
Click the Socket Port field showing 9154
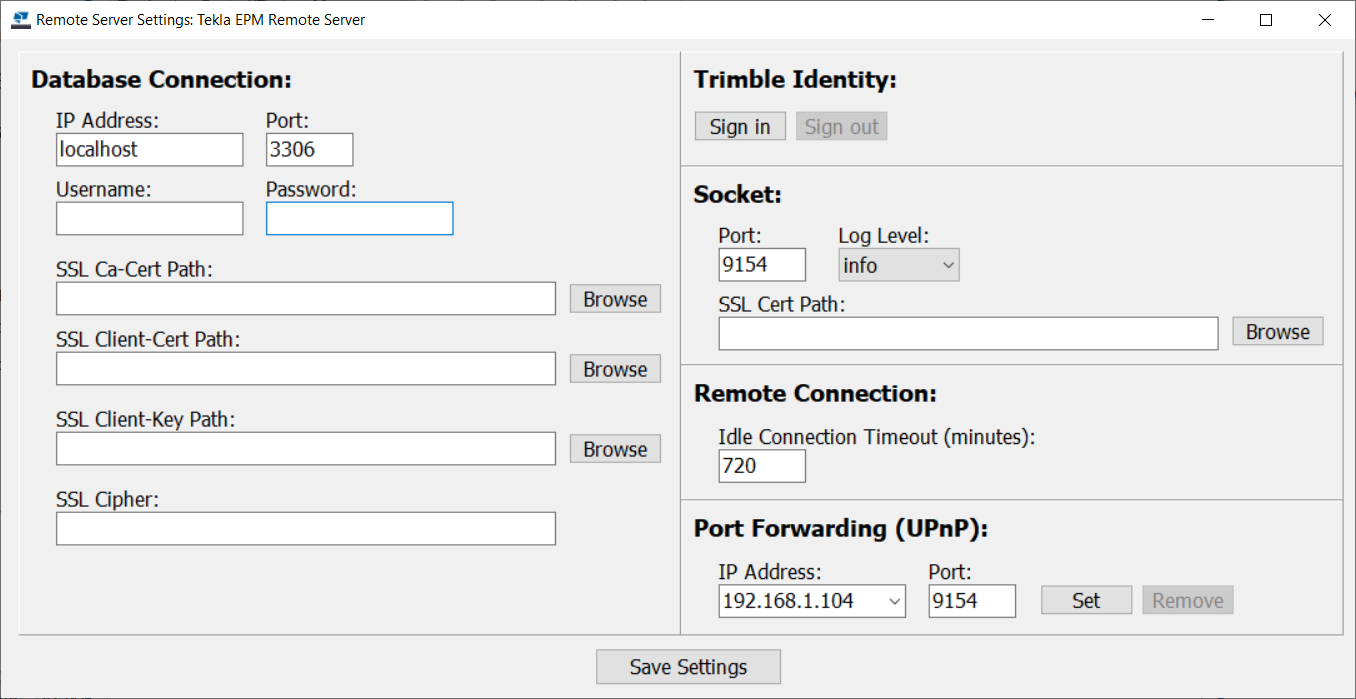[761, 264]
